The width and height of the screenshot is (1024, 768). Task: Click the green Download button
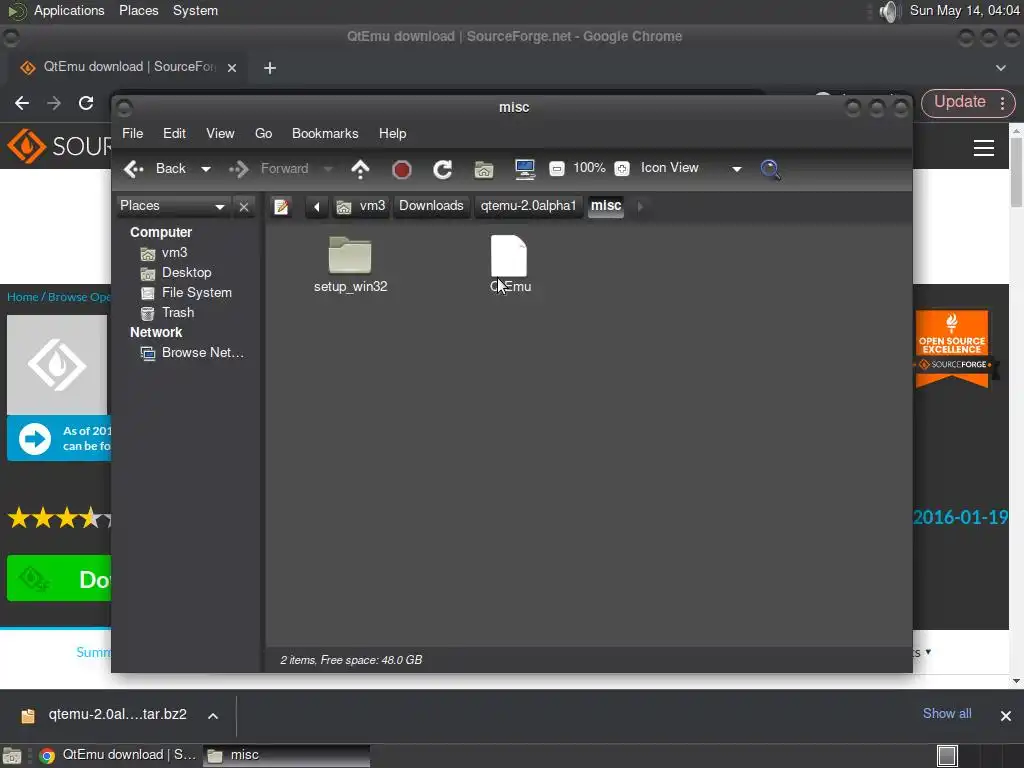[59, 579]
